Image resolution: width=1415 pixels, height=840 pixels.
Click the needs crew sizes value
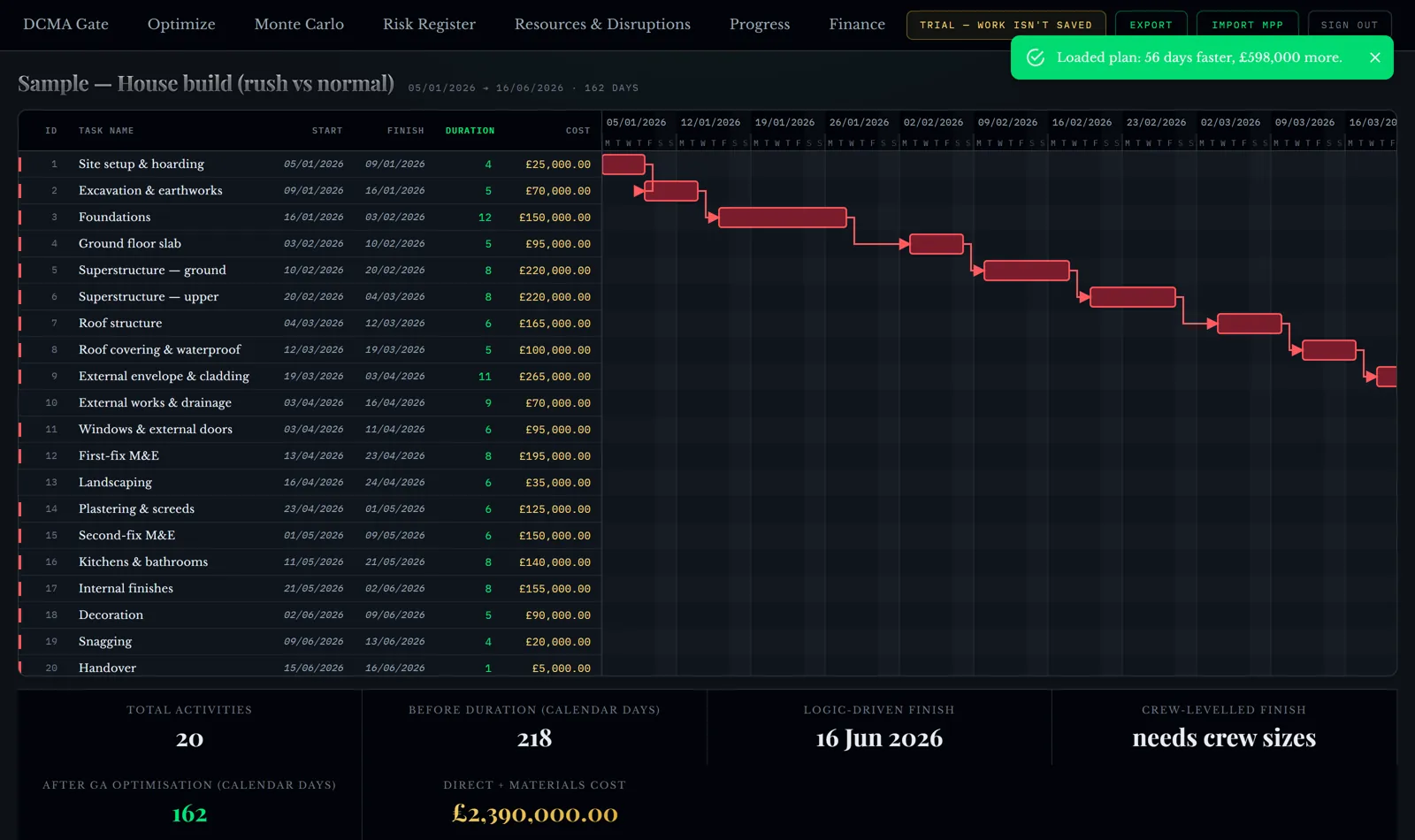click(x=1224, y=738)
